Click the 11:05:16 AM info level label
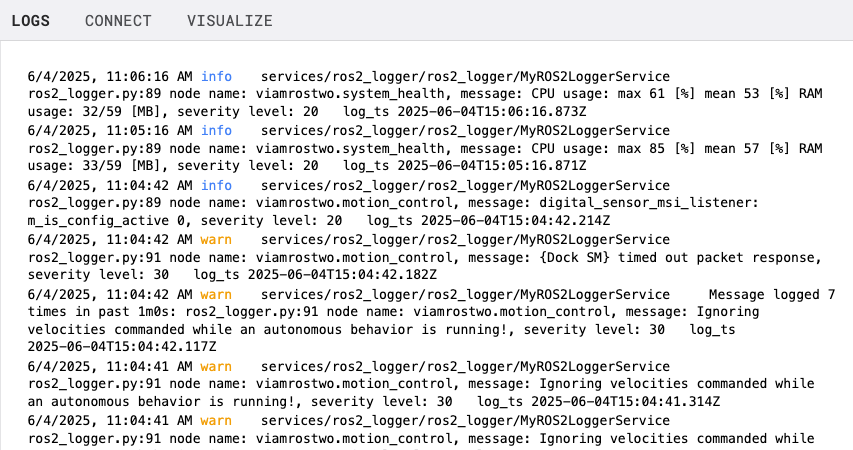 pos(217,131)
